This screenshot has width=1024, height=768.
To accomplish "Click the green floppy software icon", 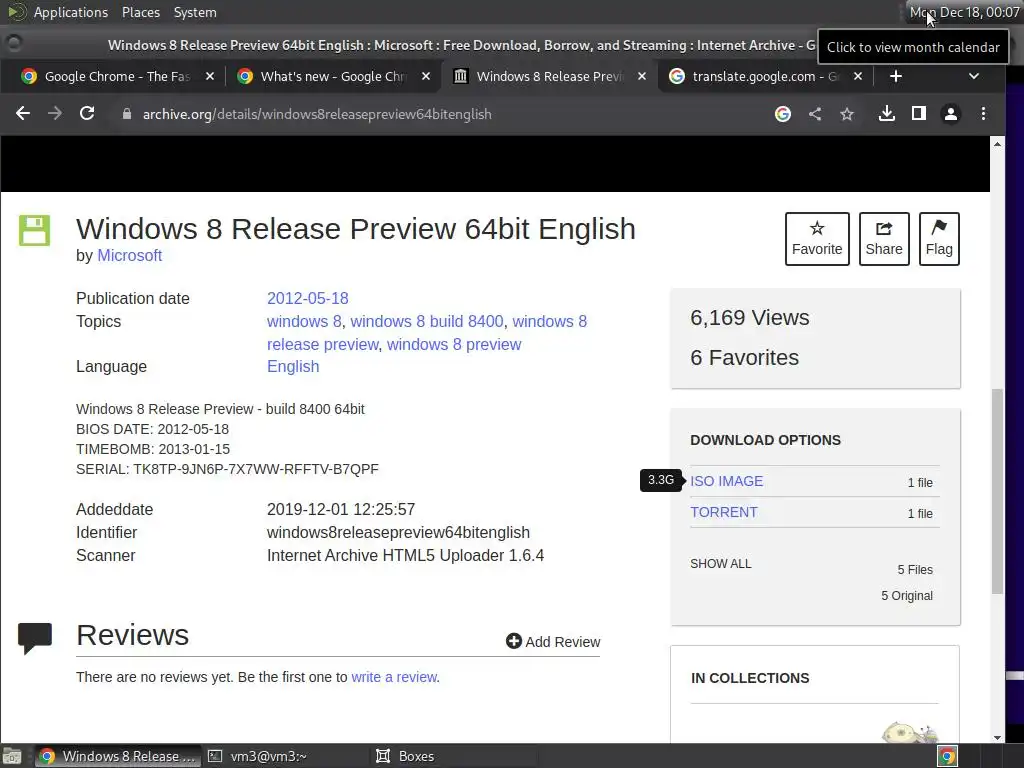I will coord(35,231).
